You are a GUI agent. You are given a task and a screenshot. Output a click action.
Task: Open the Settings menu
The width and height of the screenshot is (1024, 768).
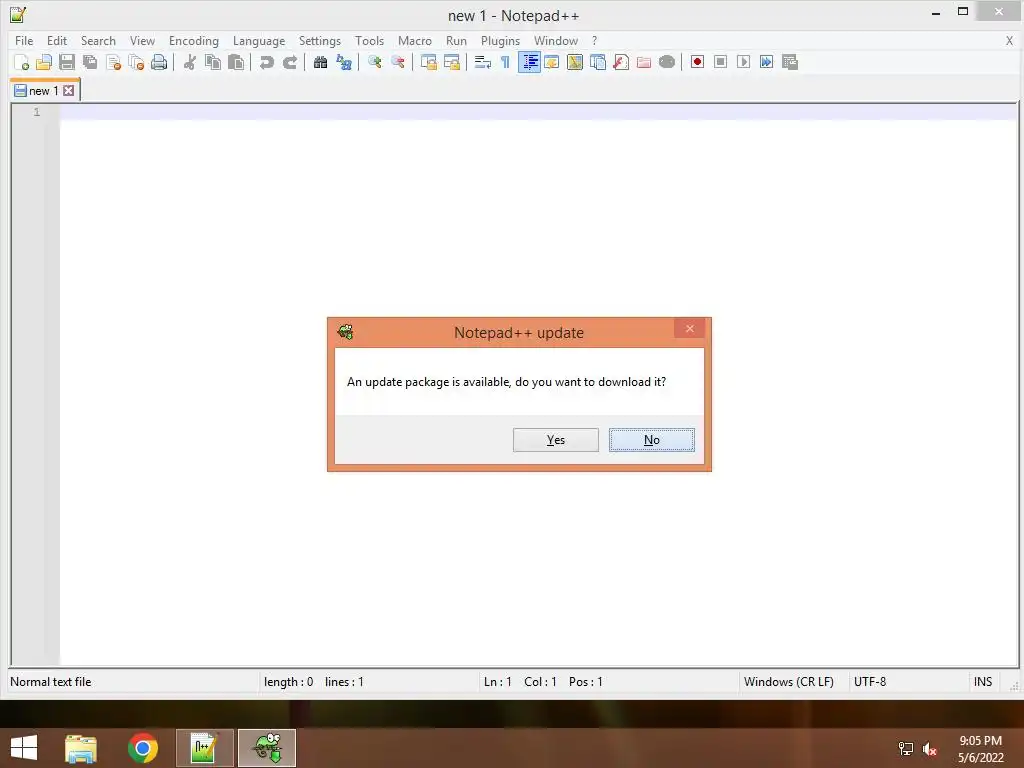point(320,40)
